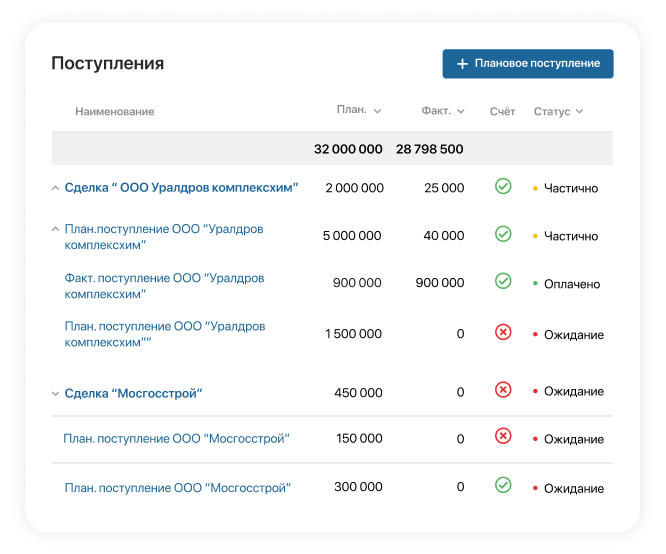Click Ожидание status in 150 000 row

[574, 439]
